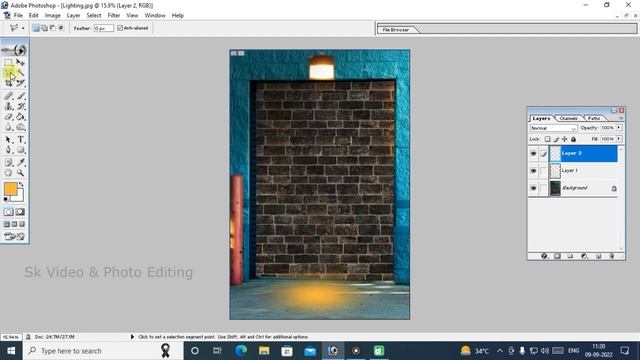This screenshot has width=640, height=360.
Task: Select the Zoom tool
Action: [x=20, y=173]
